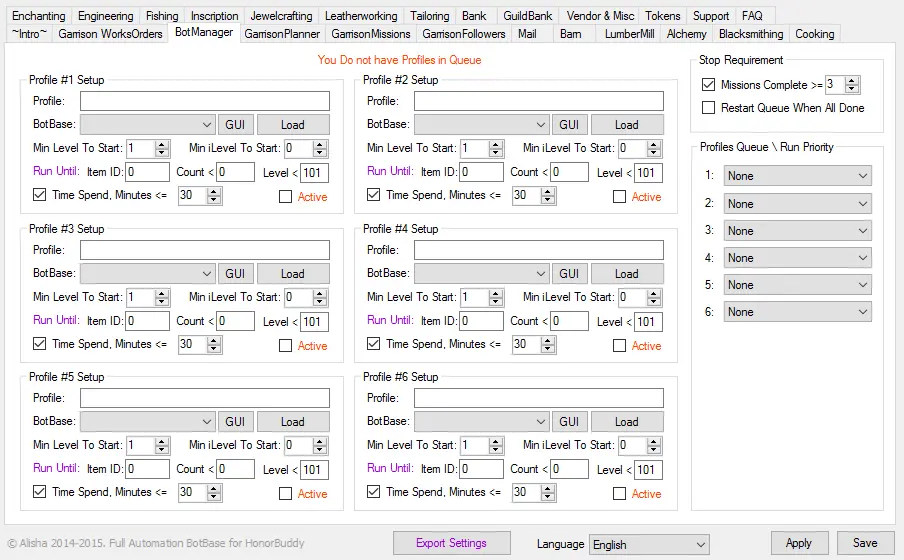Open the LumberMill tab
Viewport: 904px width, 560px height.
pos(629,34)
